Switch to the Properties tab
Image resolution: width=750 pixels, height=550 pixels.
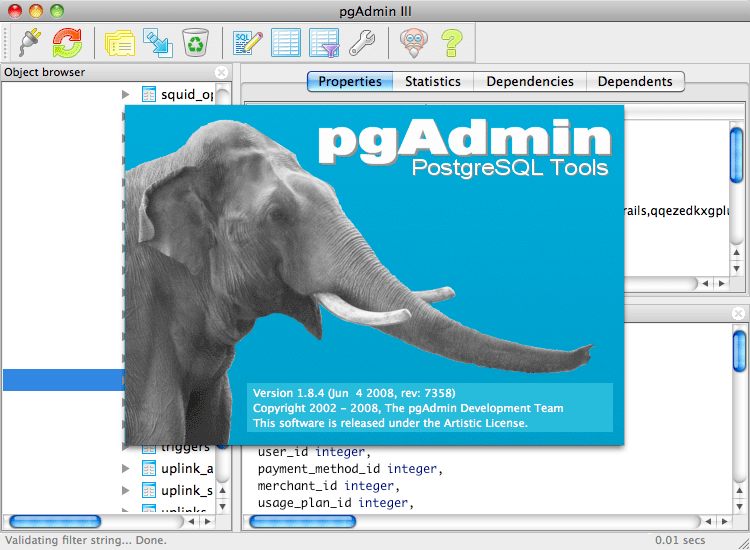click(350, 81)
